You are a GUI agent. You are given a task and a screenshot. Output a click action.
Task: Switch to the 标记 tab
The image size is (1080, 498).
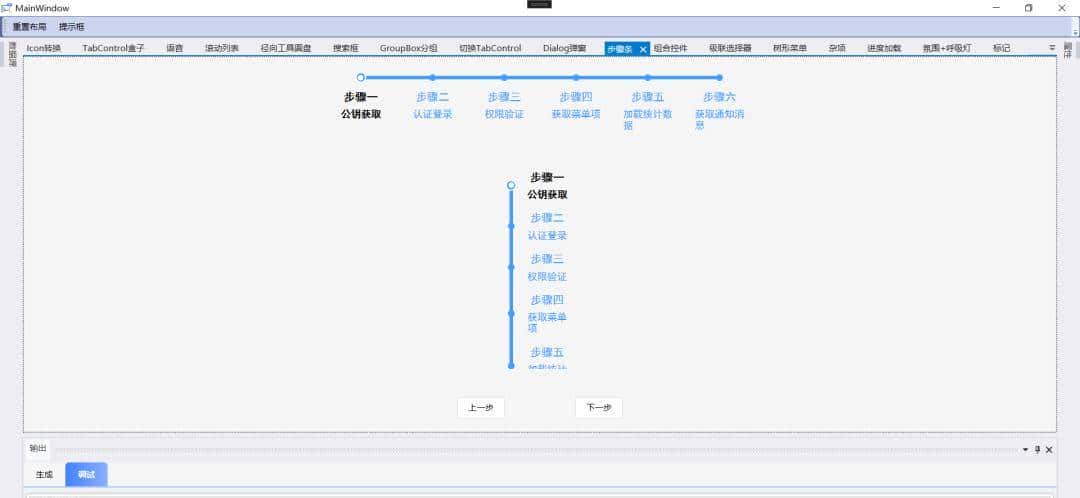1001,48
